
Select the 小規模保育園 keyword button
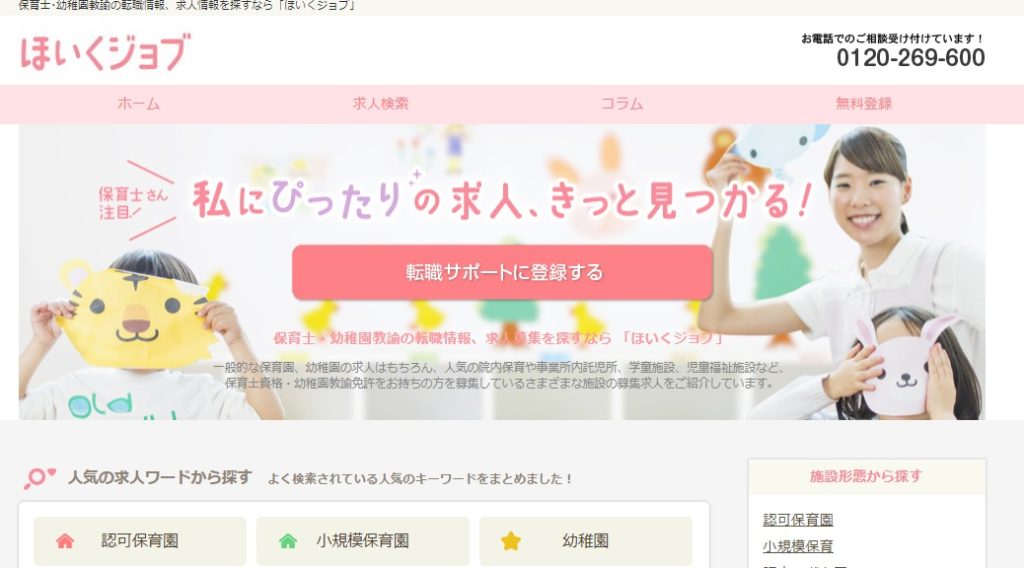click(362, 541)
